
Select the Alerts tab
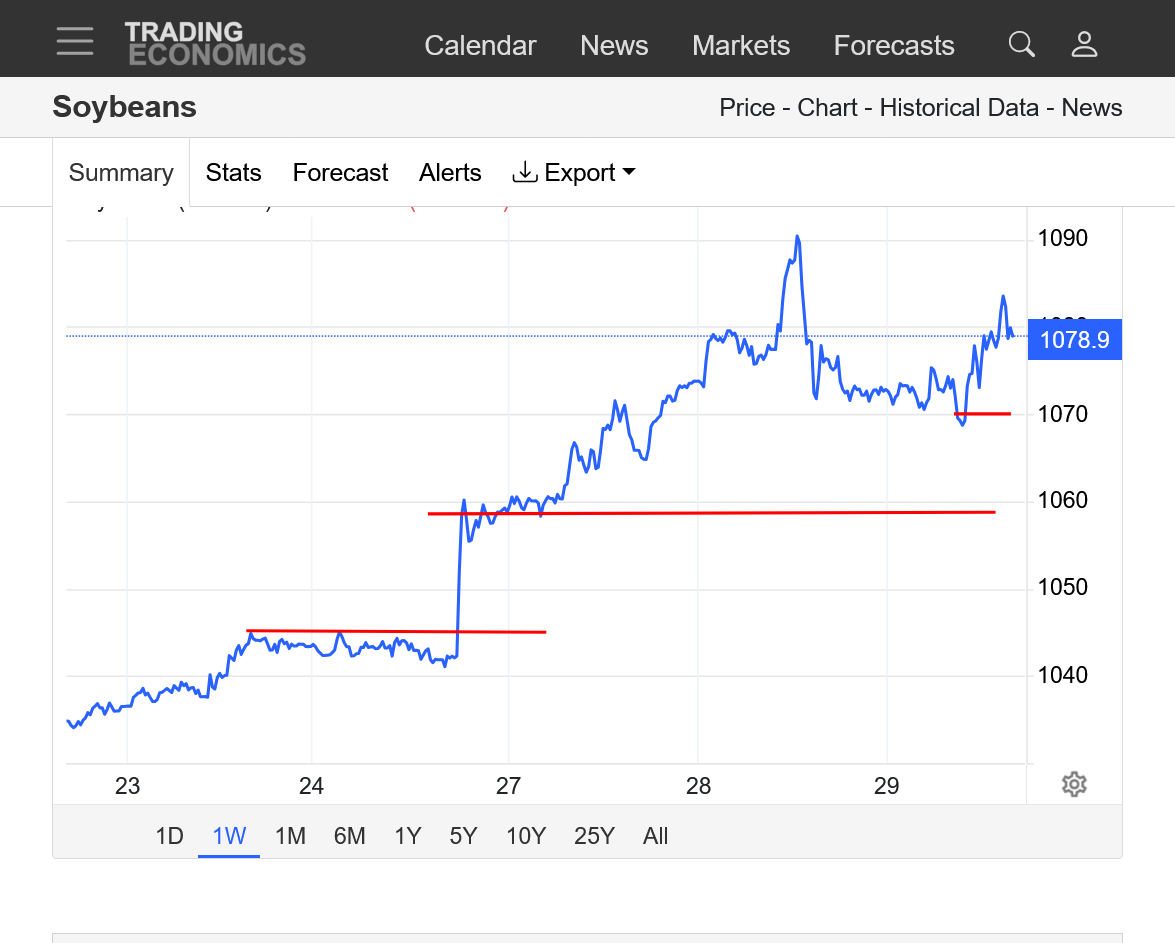click(450, 173)
